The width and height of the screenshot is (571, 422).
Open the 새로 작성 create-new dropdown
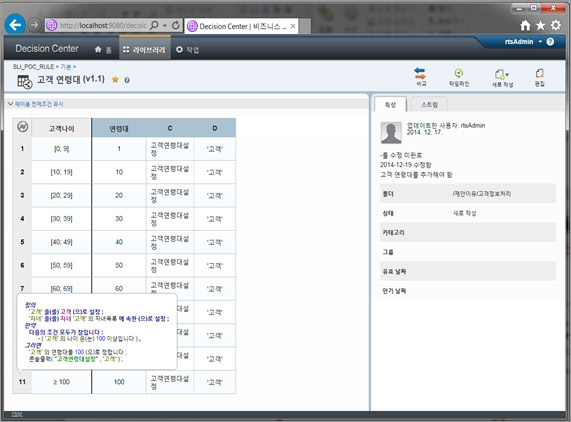tap(502, 77)
